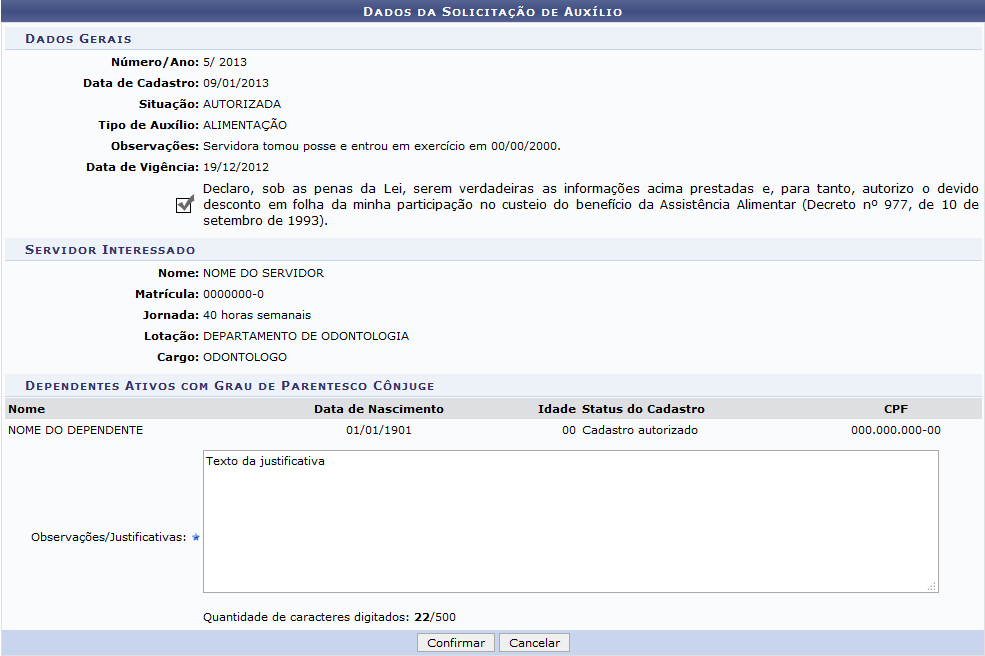Viewport: 985px width, 656px height.
Task: Click the Dados Gerais section header
Action: tap(78, 39)
